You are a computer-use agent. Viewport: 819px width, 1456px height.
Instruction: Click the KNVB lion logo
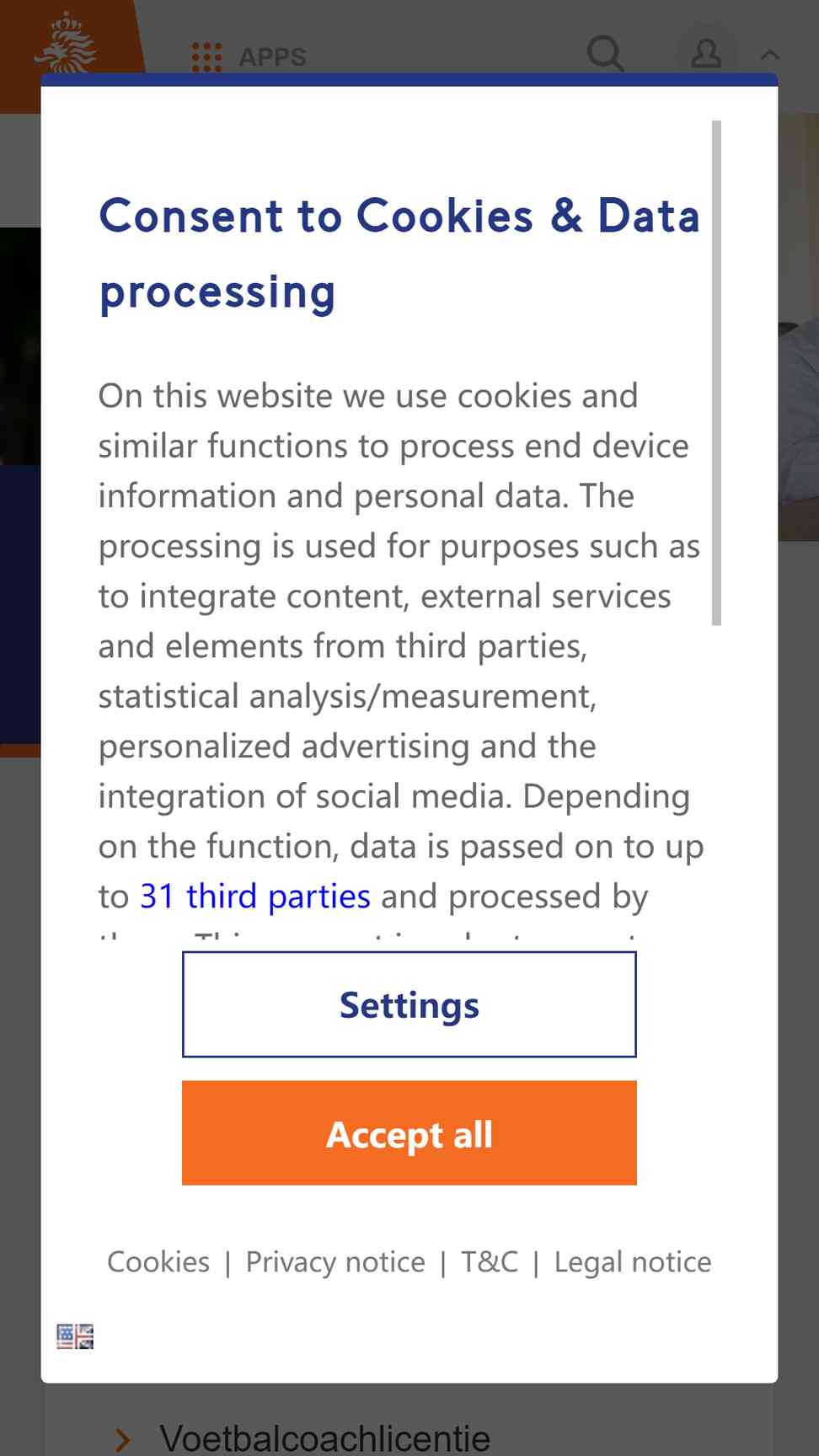point(66,44)
